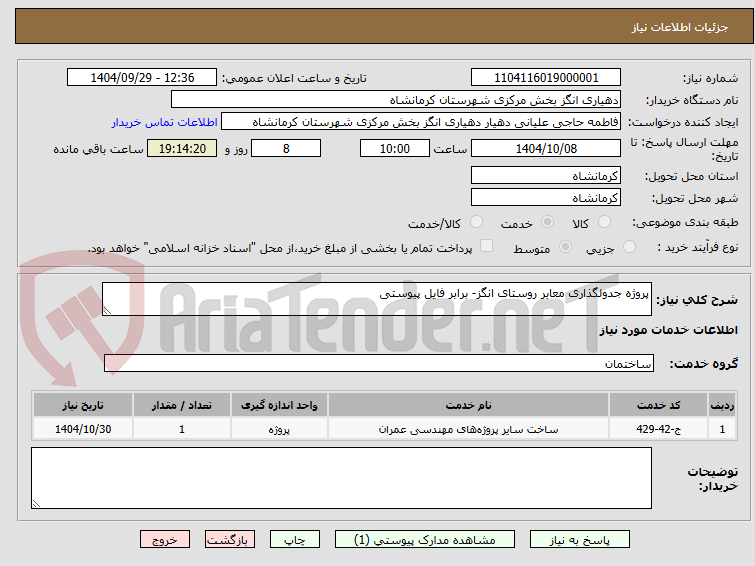Click the نام دستگاه خریدار field

click(x=395, y=100)
